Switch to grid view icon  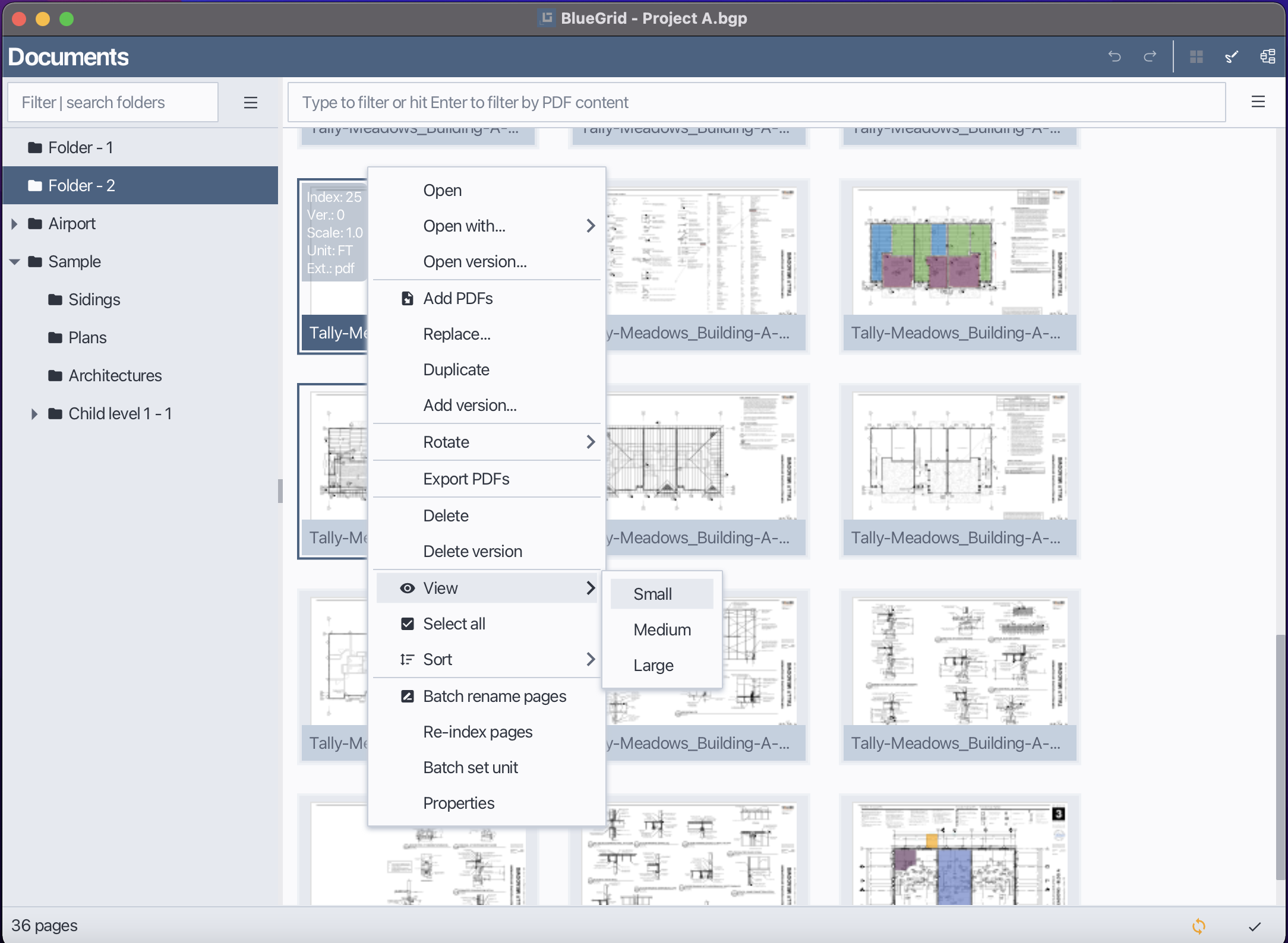coord(1197,56)
